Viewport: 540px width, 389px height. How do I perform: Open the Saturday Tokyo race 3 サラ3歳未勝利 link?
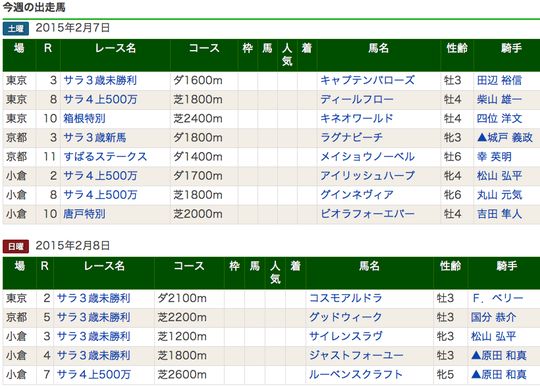tap(100, 80)
